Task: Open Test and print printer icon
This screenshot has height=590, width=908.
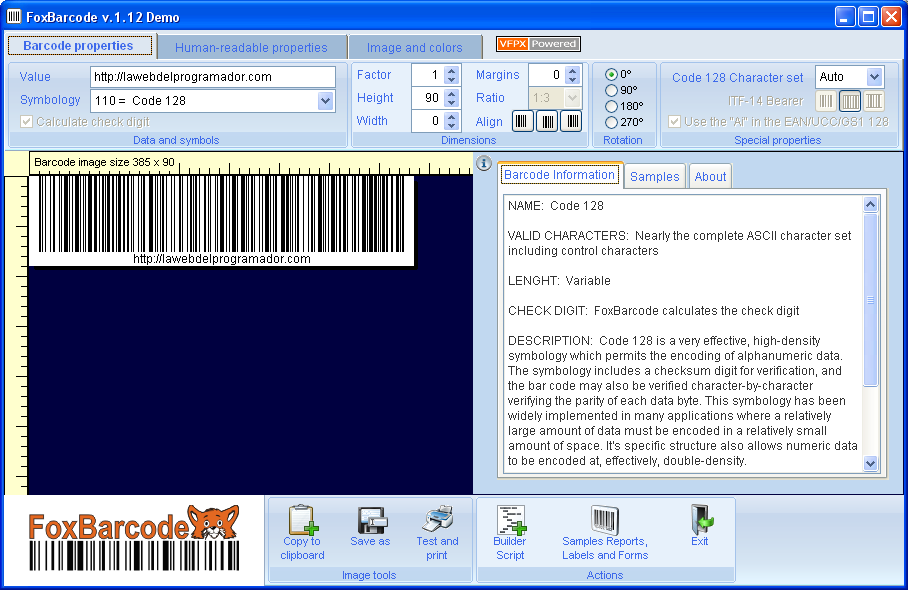Action: pyautogui.click(x=438, y=518)
